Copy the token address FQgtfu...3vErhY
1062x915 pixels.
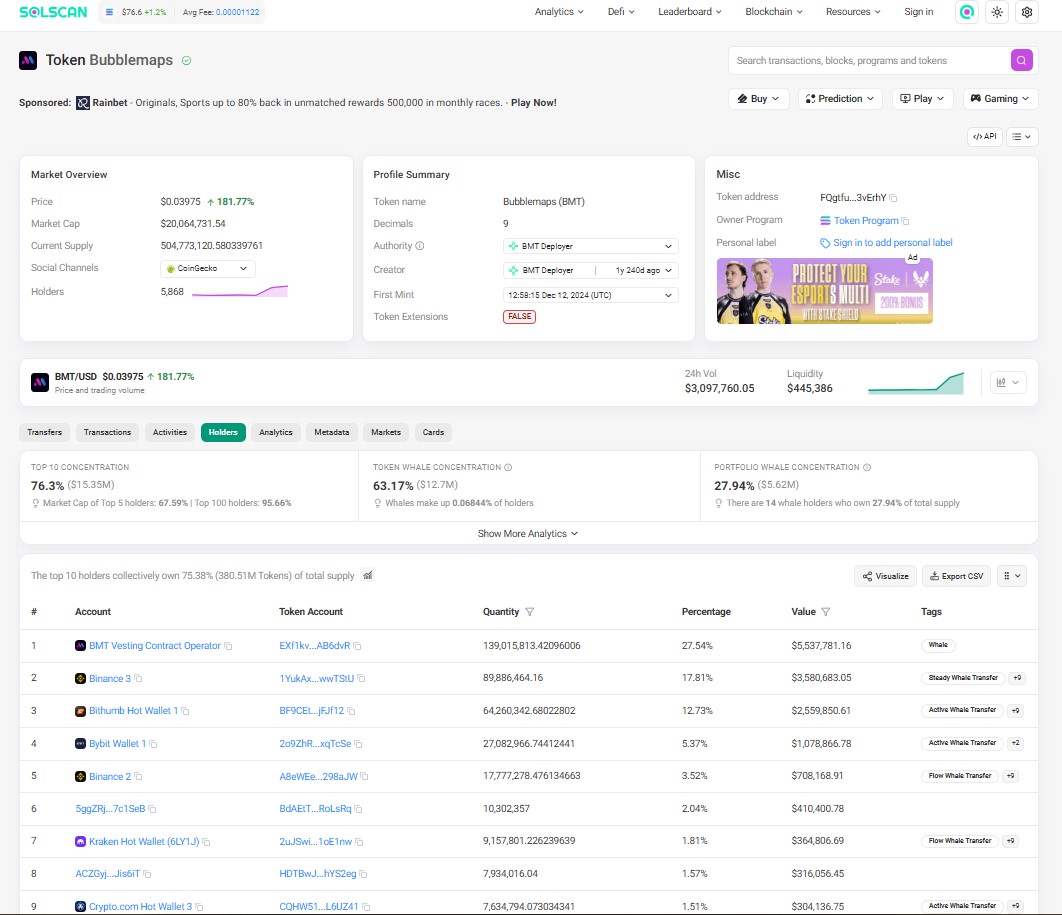coord(893,198)
